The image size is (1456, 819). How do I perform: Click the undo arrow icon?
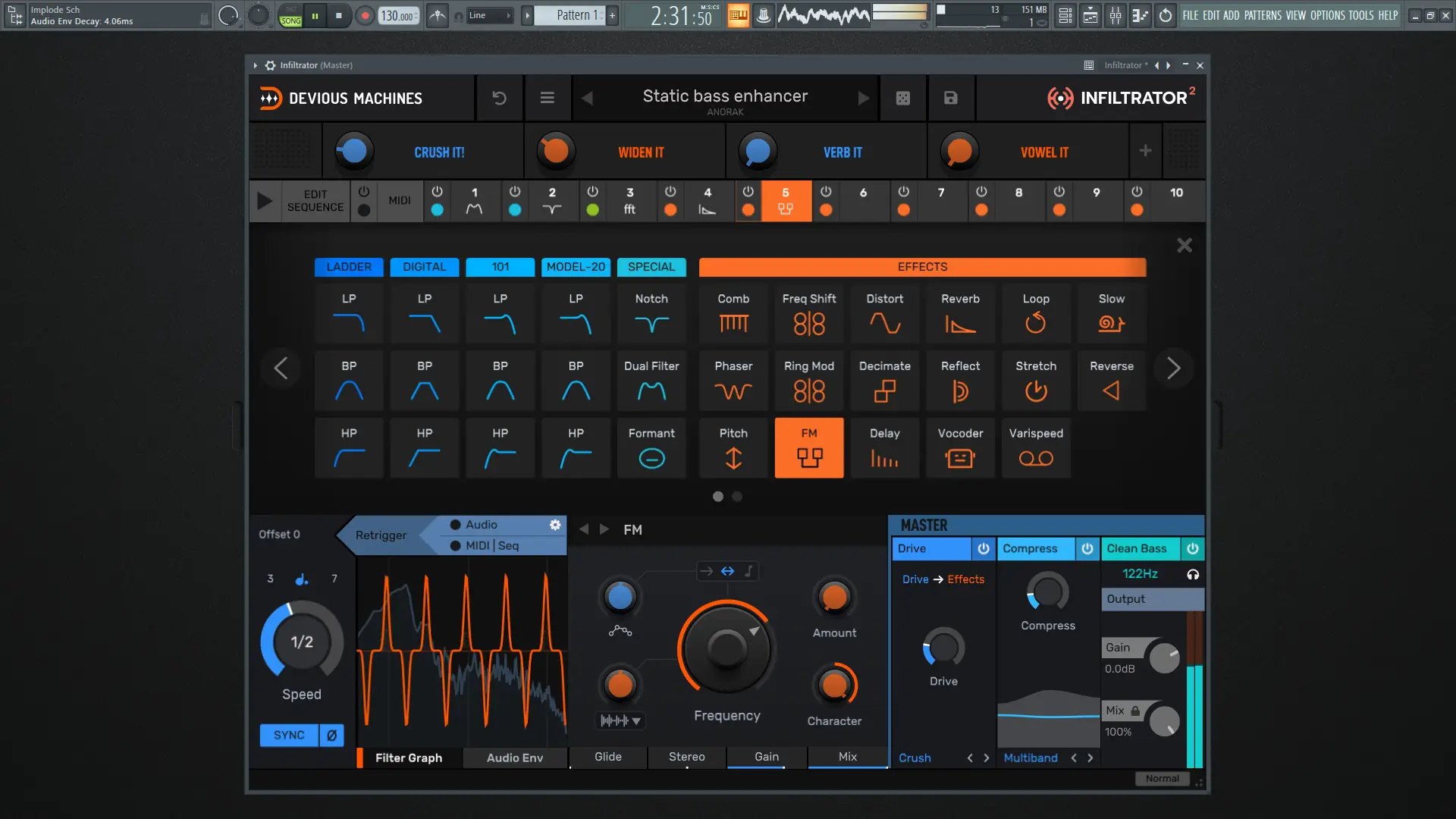point(499,98)
